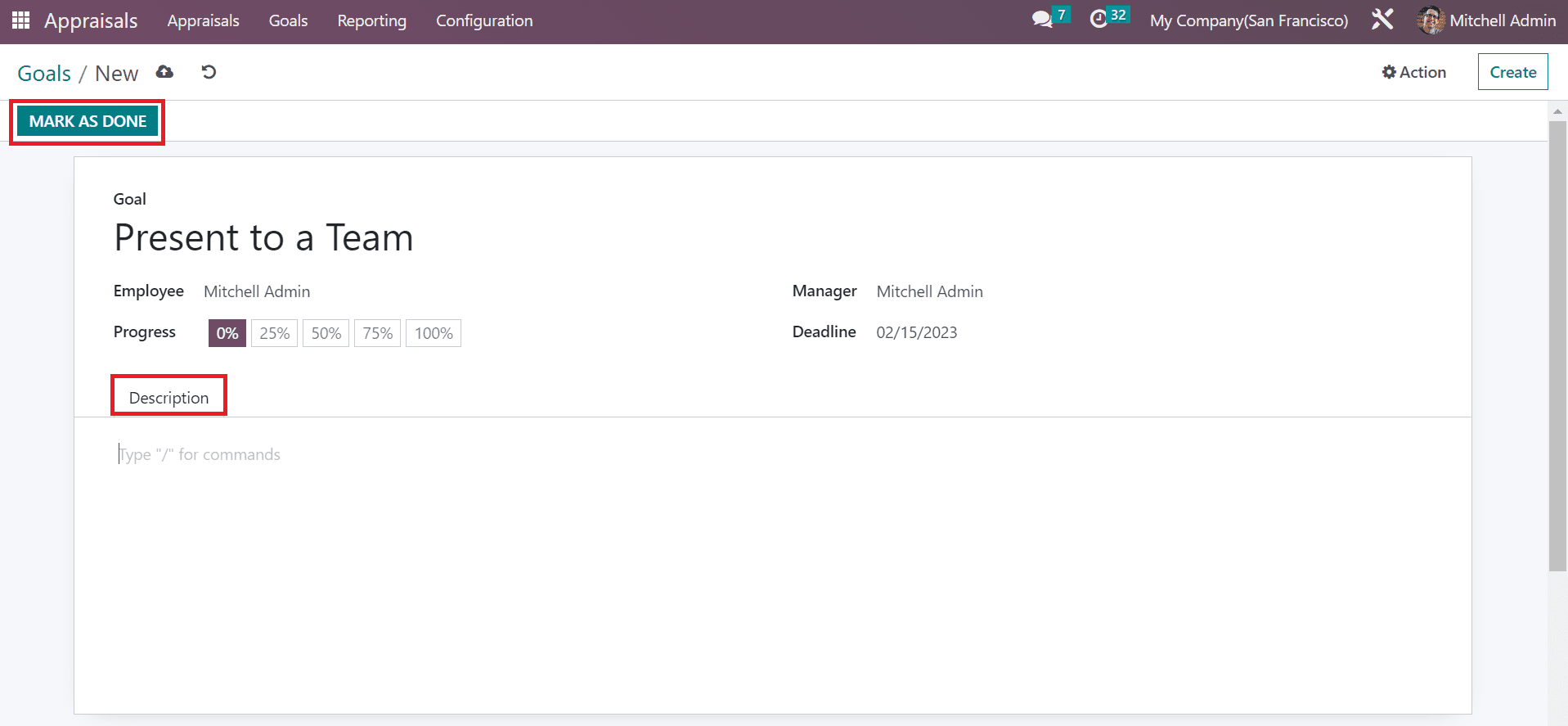This screenshot has height=726, width=1568.
Task: Open the Reporting menu
Action: tap(372, 21)
